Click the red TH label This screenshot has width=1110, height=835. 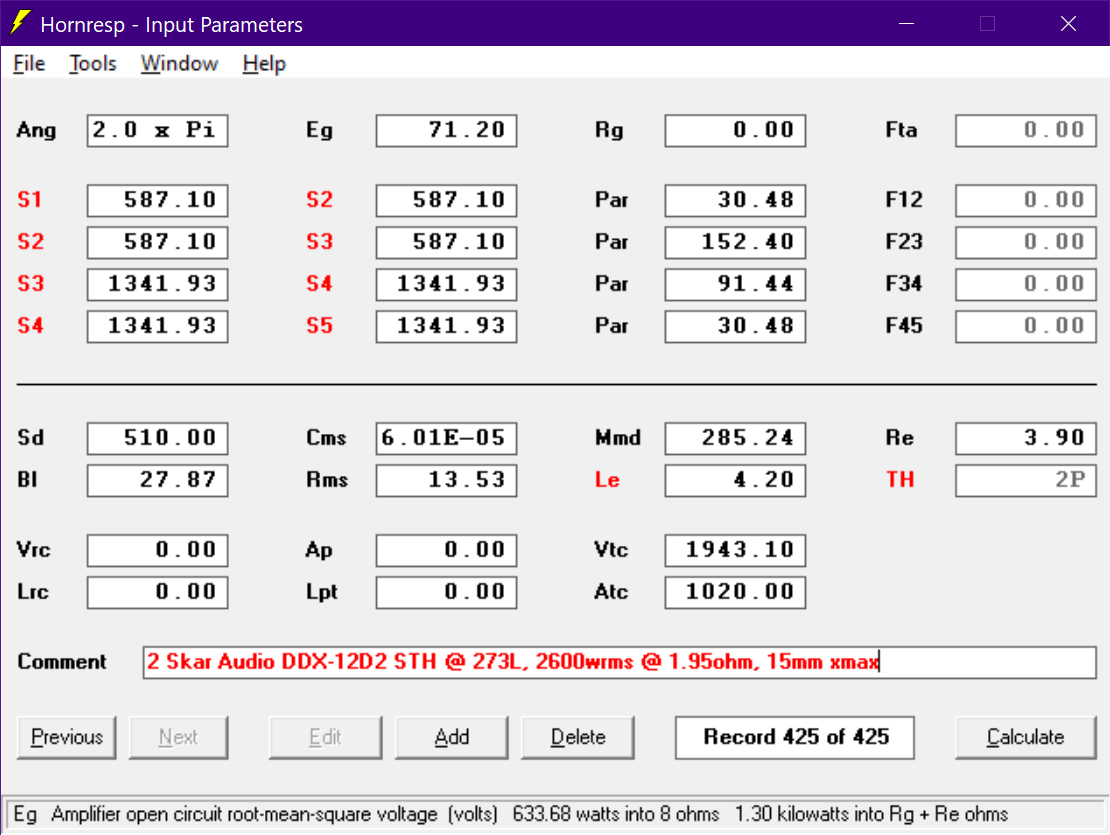pos(900,480)
